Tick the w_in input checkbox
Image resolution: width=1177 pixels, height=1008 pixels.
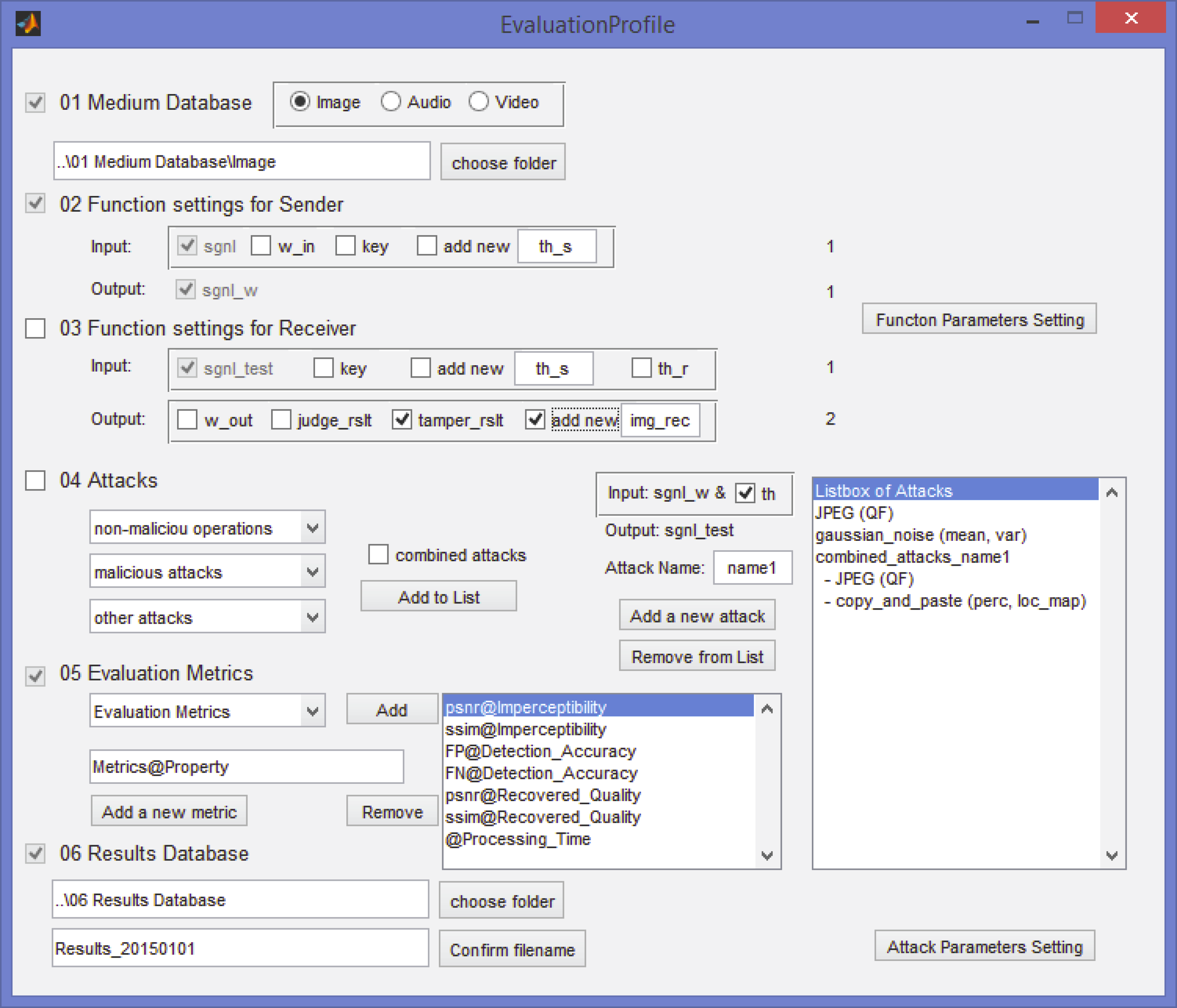[x=261, y=246]
